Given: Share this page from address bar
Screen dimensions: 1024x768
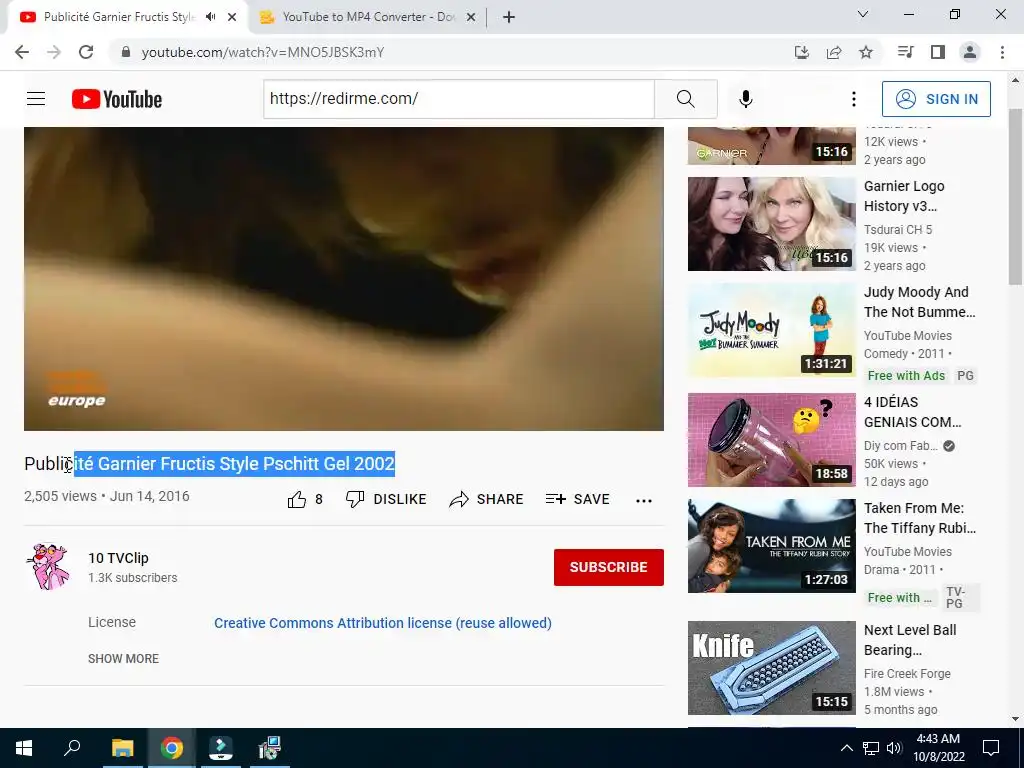Looking at the screenshot, I should (834, 52).
